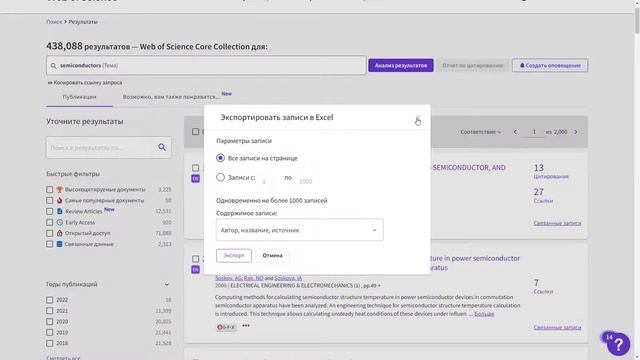Screen dimensions: 640x360
Task: Toggle the 2021 year checkbox
Action: (x=49, y=311)
